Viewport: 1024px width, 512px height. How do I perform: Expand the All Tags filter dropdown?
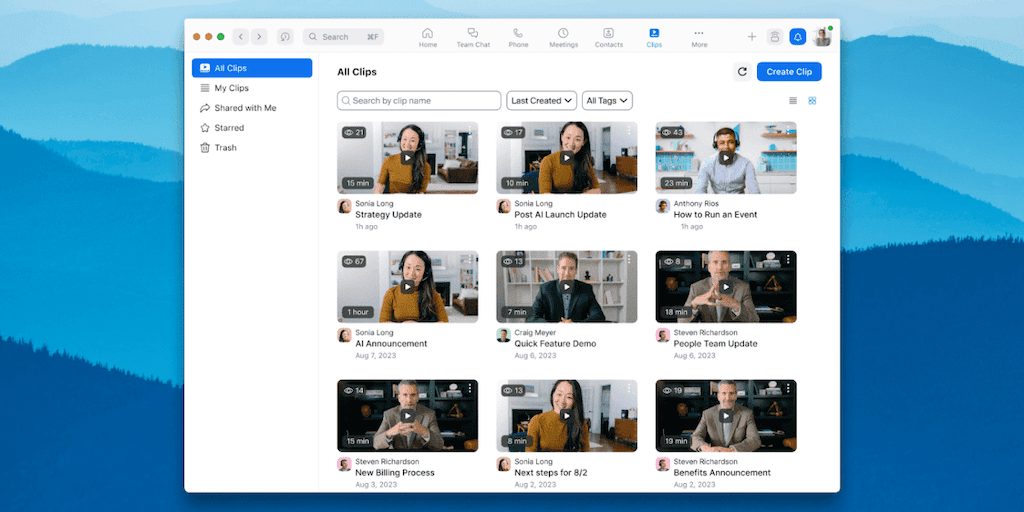pyautogui.click(x=607, y=101)
